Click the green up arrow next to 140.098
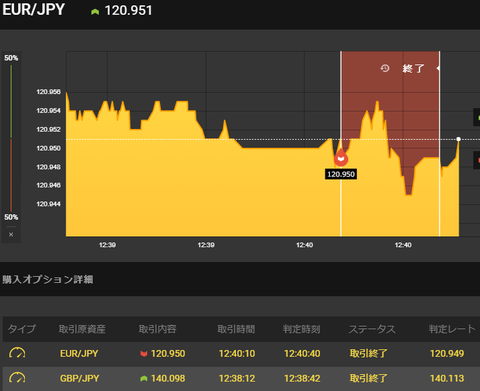This screenshot has height=391, width=480. tap(144, 379)
